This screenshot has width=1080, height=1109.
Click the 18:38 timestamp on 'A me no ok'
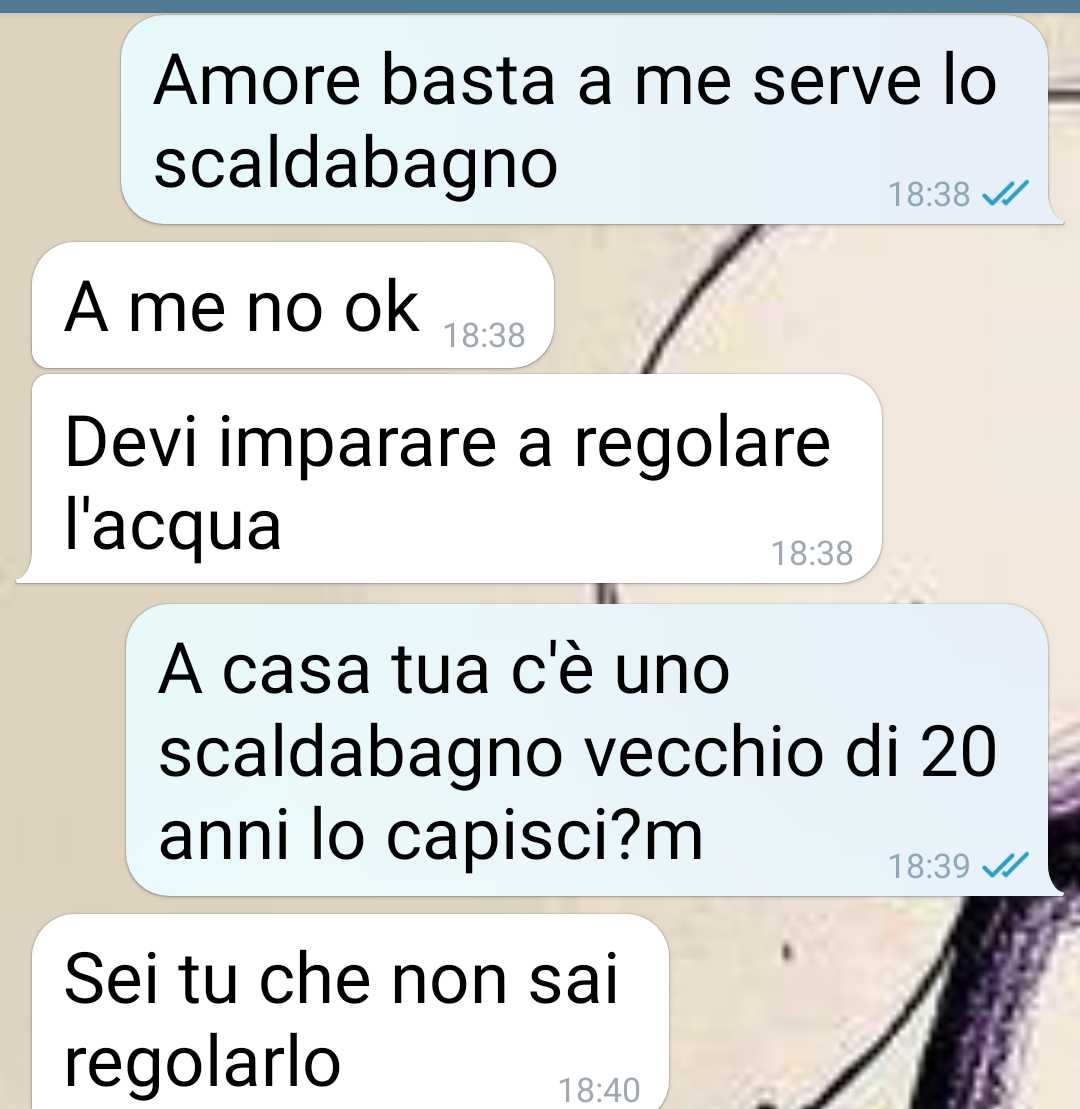484,335
